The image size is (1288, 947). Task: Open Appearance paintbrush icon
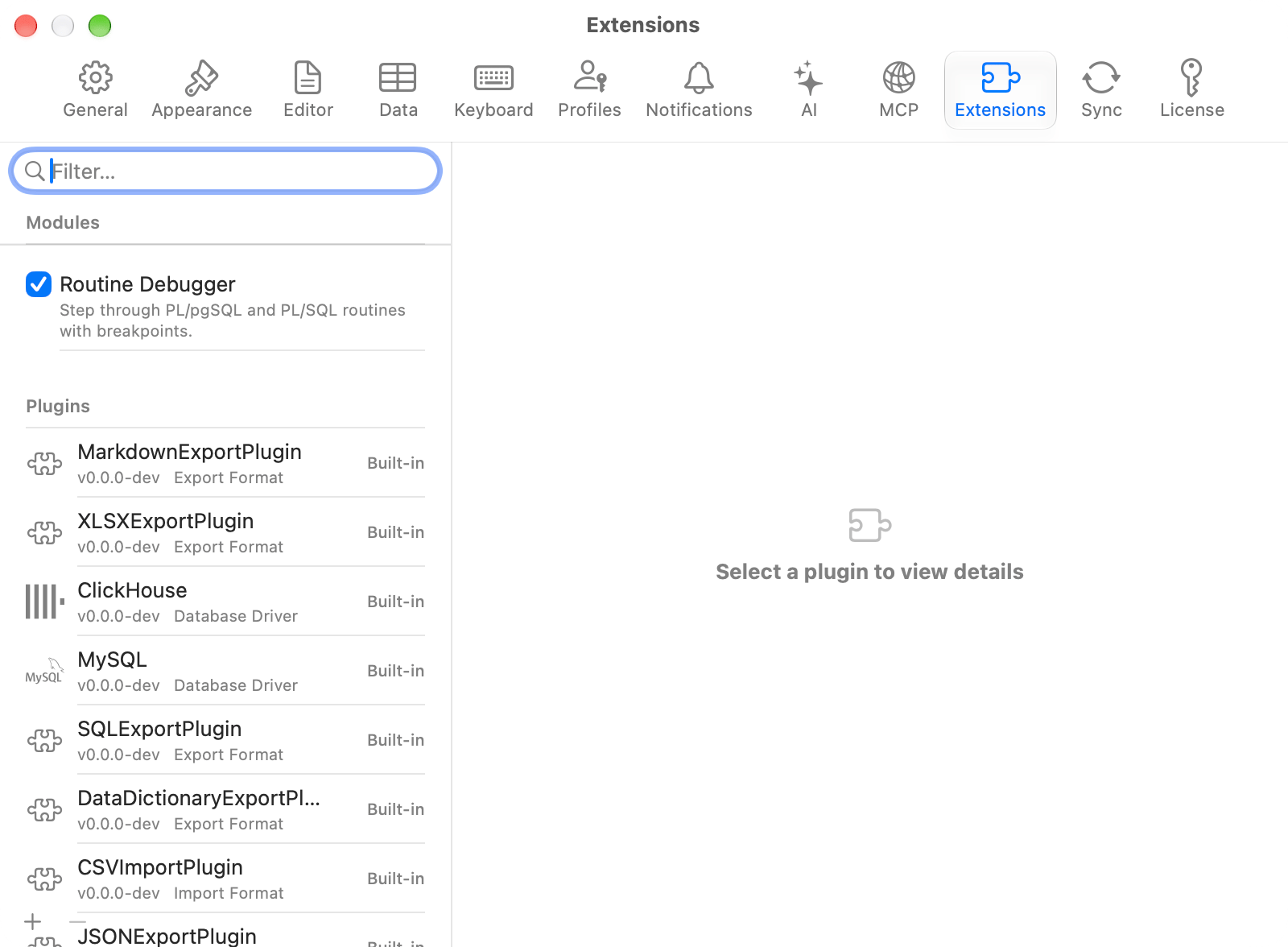coord(201,78)
